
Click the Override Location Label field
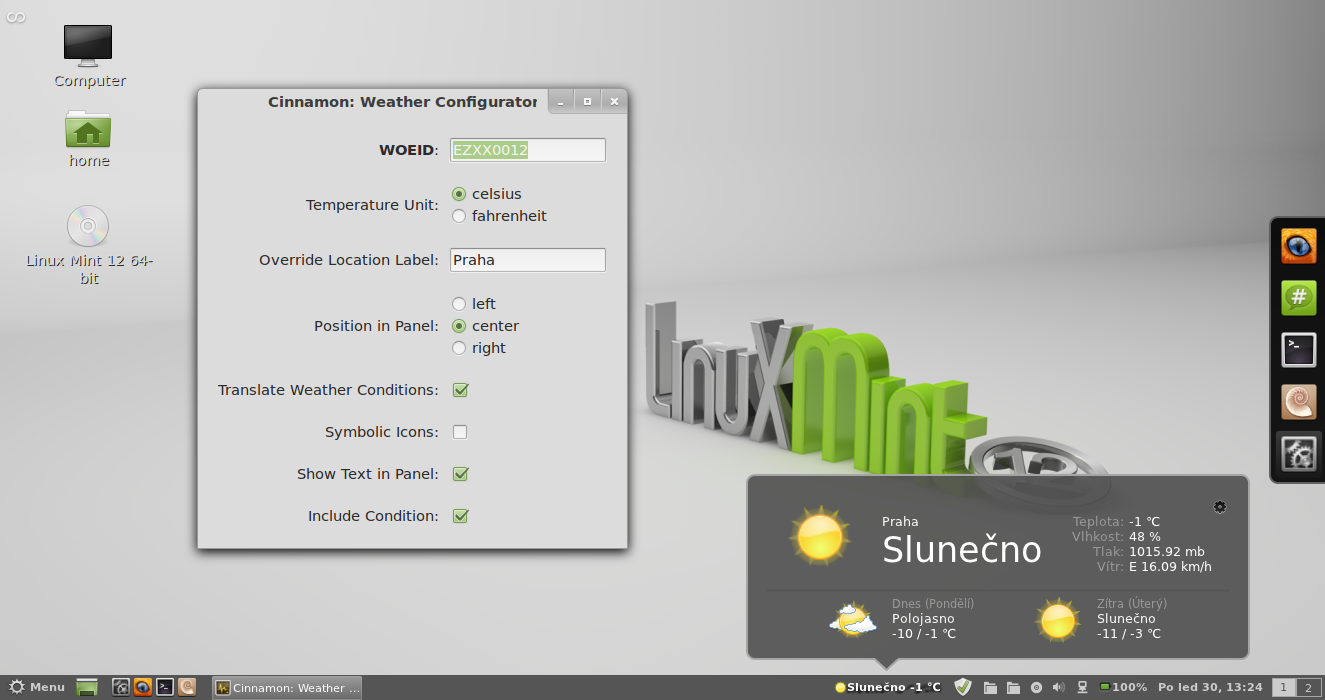[x=528, y=260]
